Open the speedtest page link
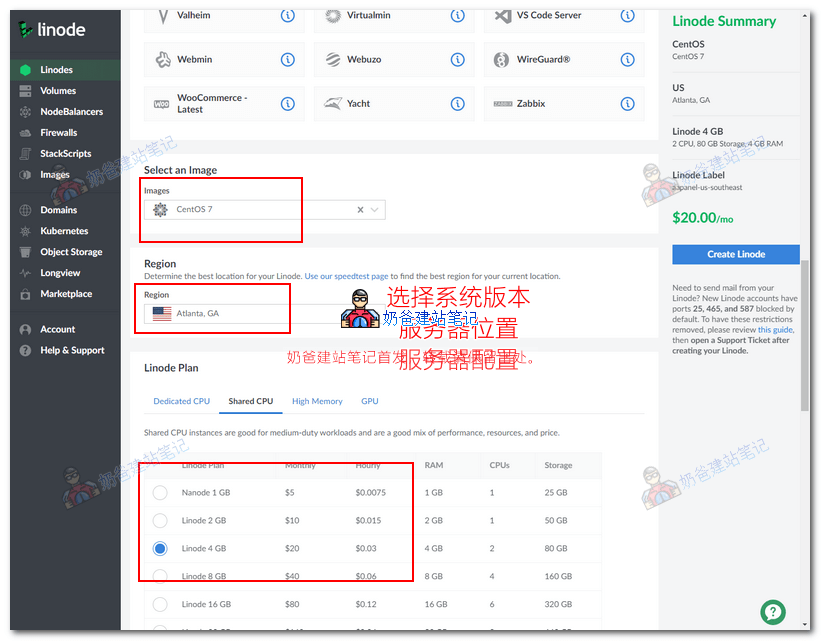The height and width of the screenshot is (641, 821). [346, 276]
